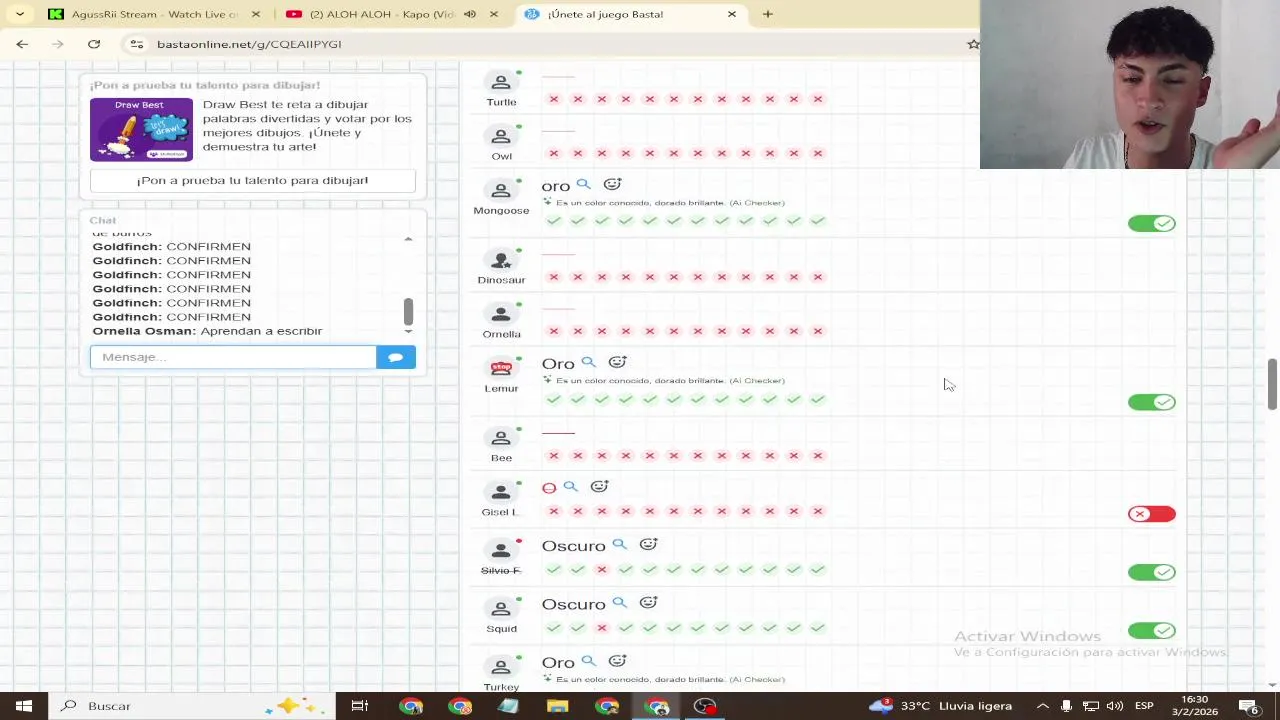Click the page vertical scrollbar thumb
This screenshot has height=720, width=1280.
(x=1272, y=384)
